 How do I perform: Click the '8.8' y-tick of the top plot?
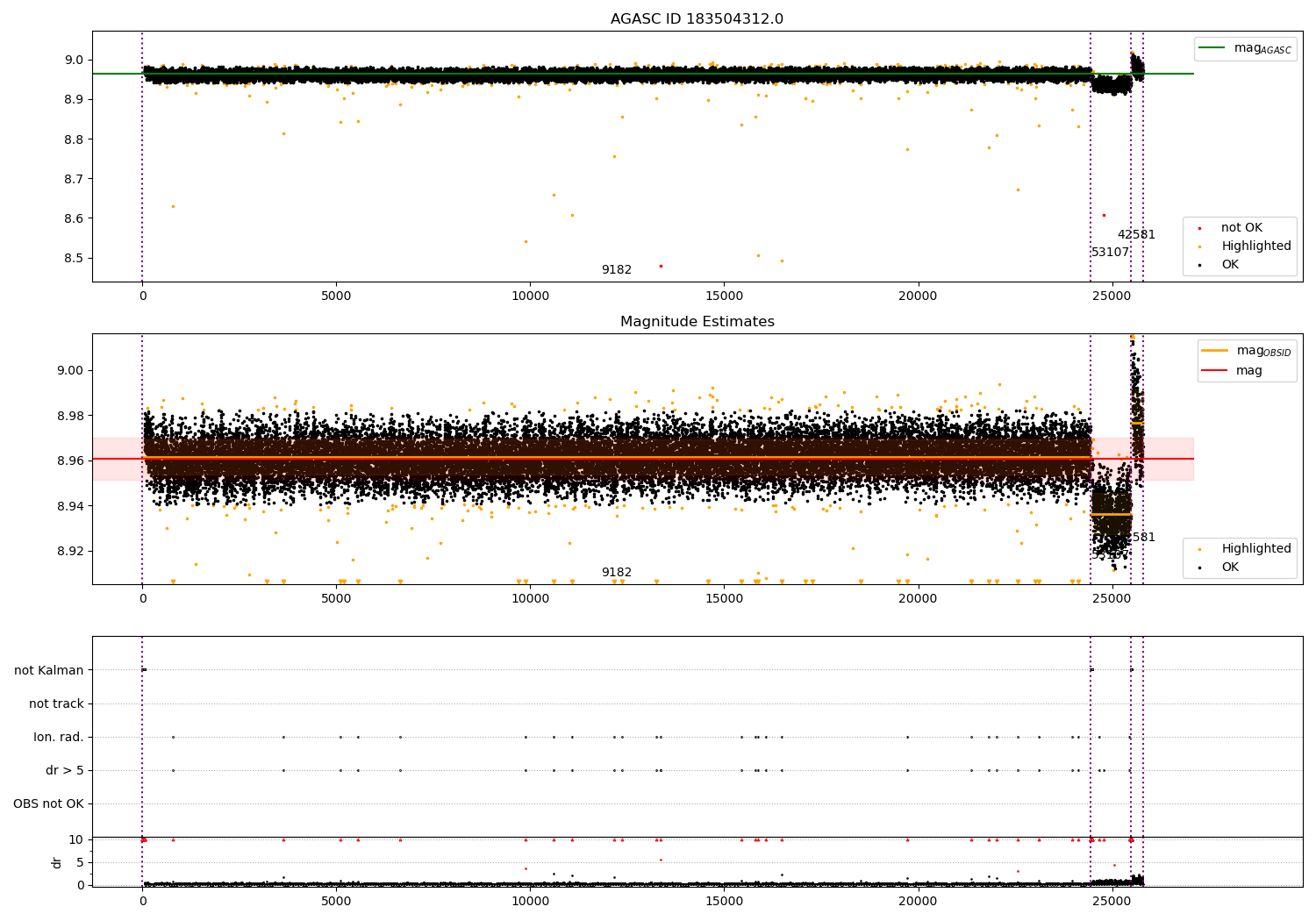[x=74, y=139]
